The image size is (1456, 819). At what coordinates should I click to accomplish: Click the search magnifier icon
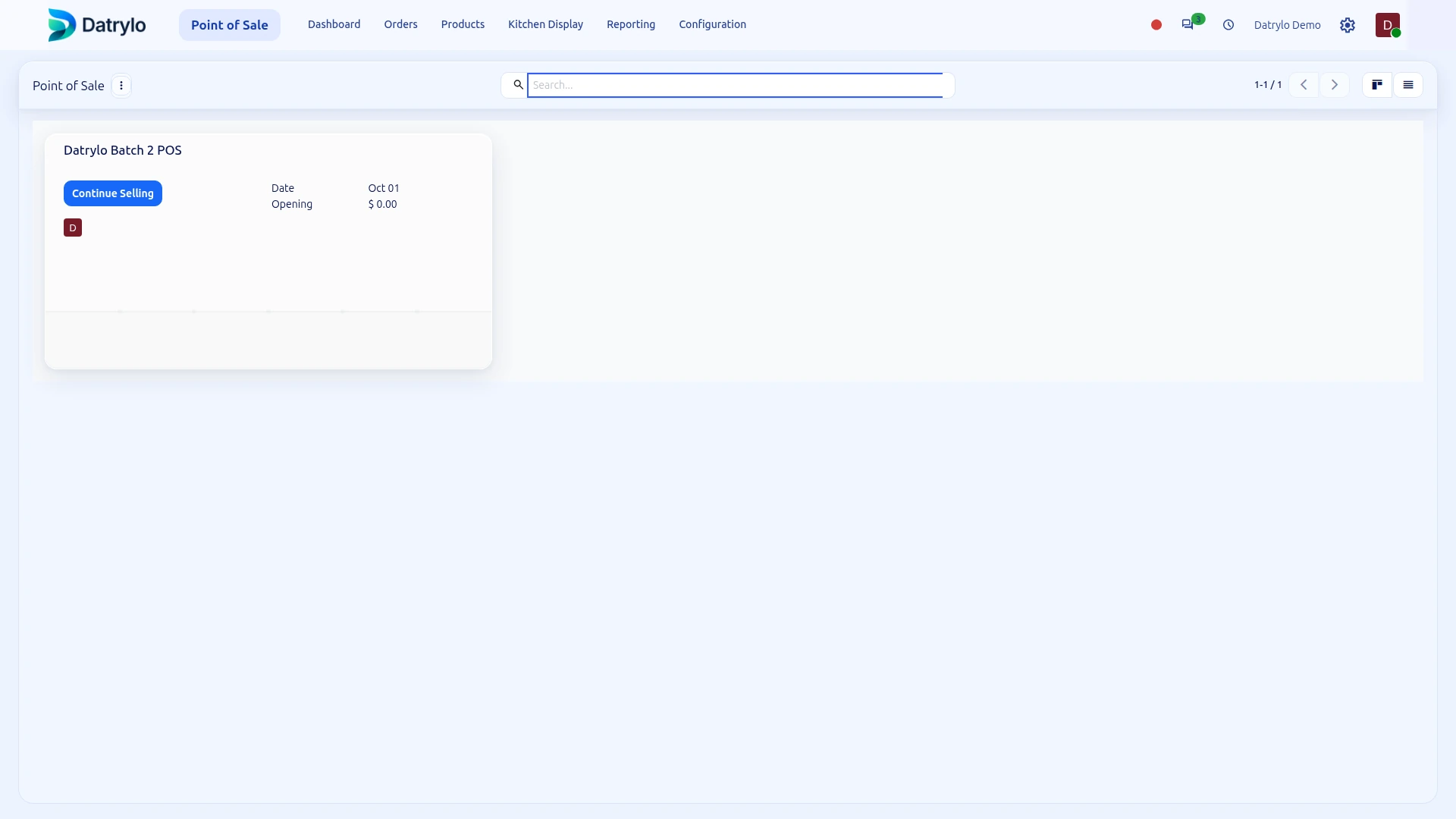pyautogui.click(x=518, y=85)
